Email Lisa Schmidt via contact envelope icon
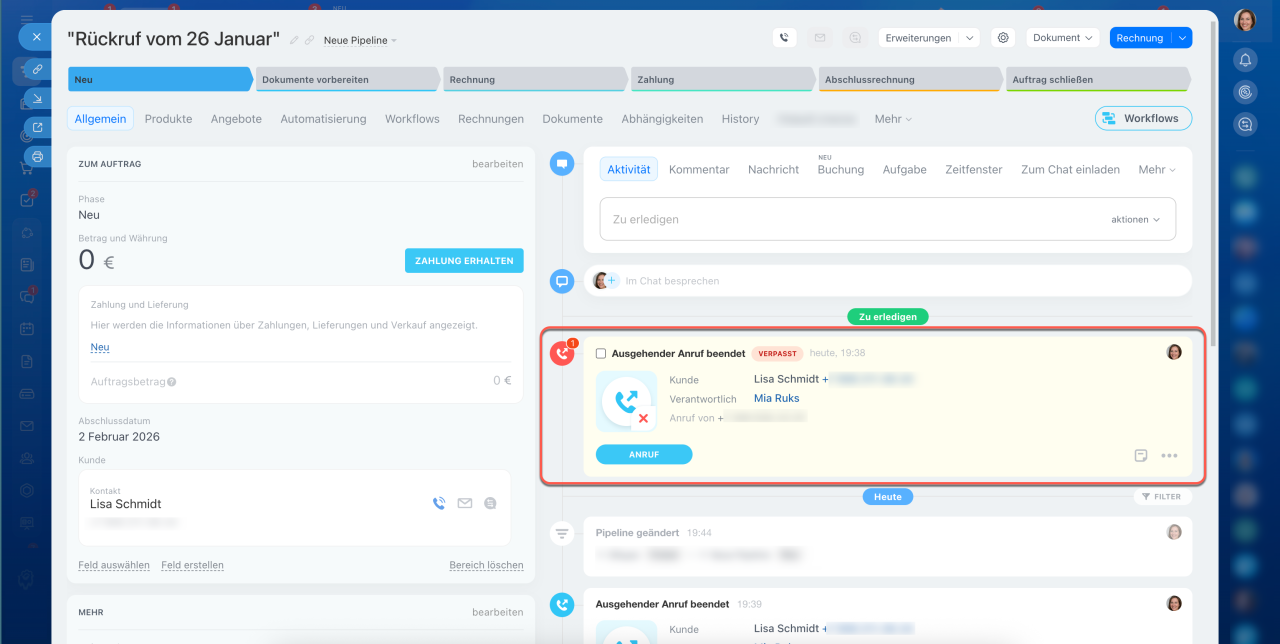 click(x=464, y=504)
